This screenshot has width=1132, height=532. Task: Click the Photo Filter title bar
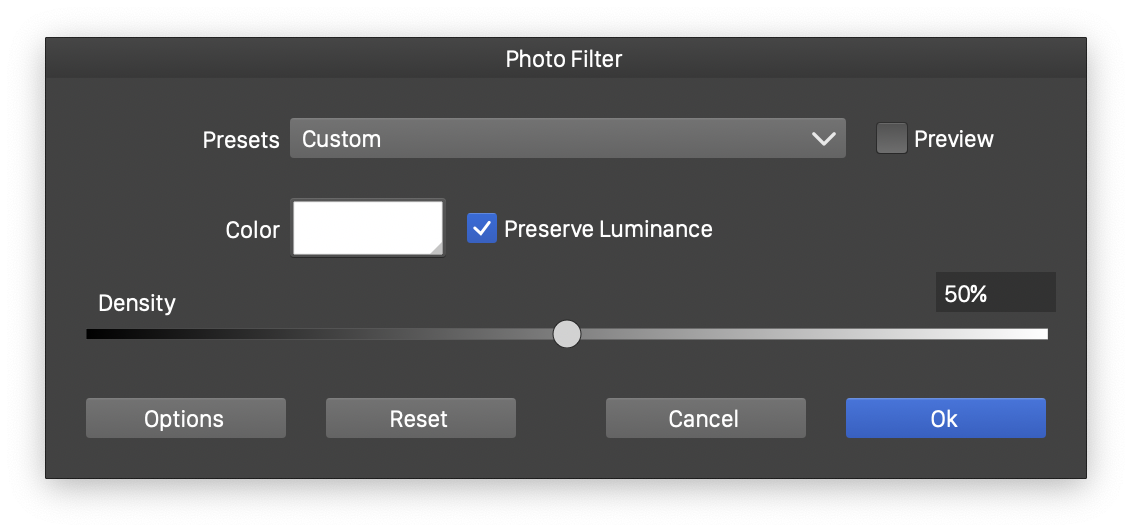(x=564, y=59)
